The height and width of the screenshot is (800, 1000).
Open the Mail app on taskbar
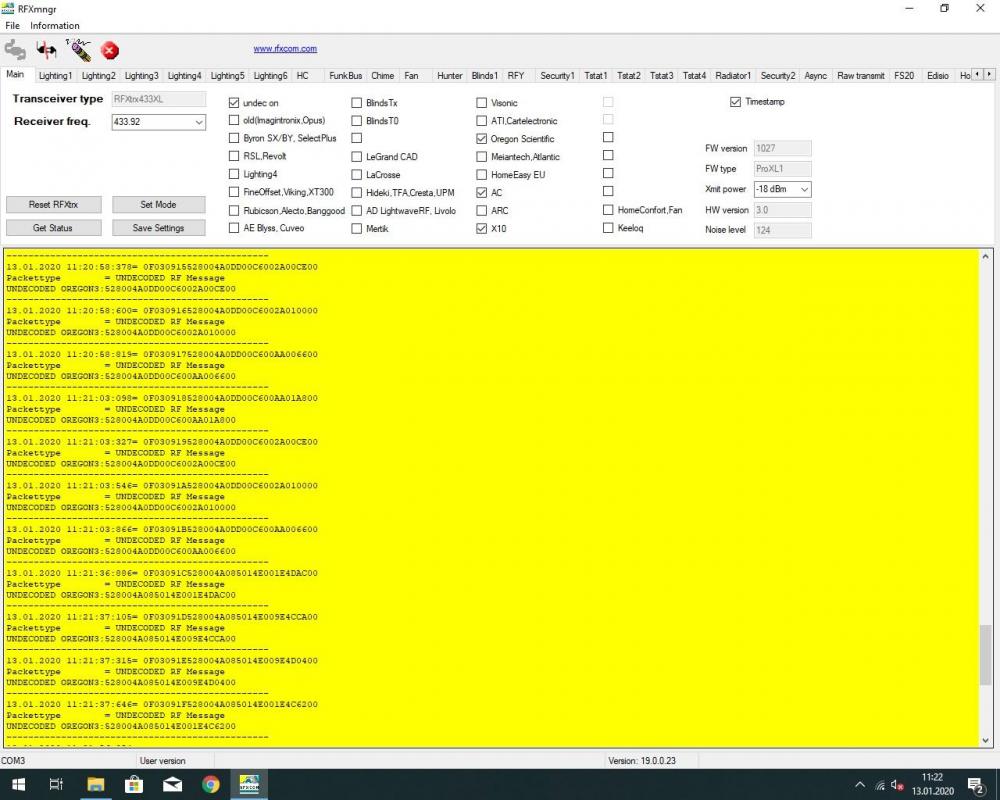(x=172, y=784)
